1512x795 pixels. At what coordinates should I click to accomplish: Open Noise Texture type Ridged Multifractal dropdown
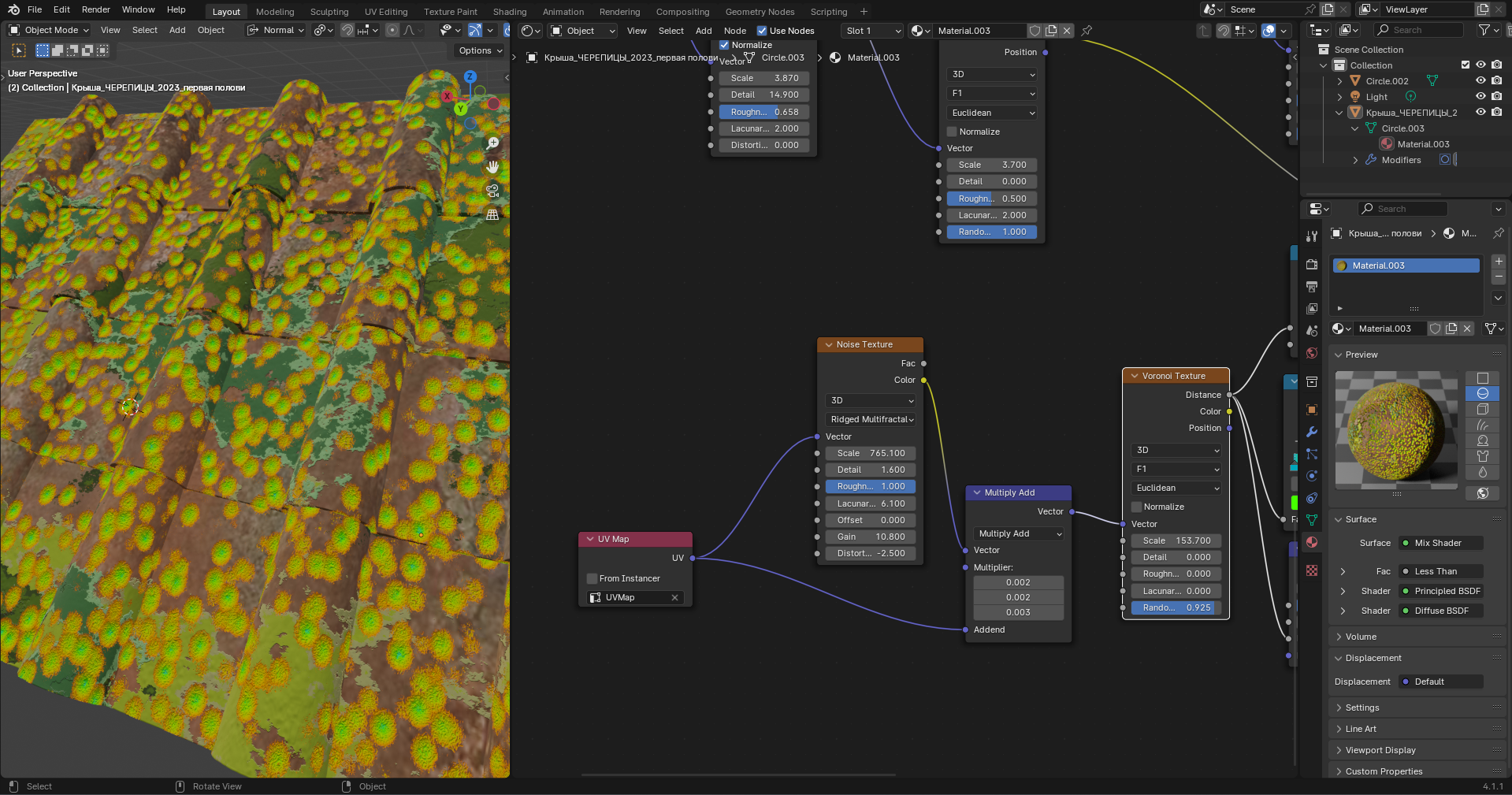[871, 419]
